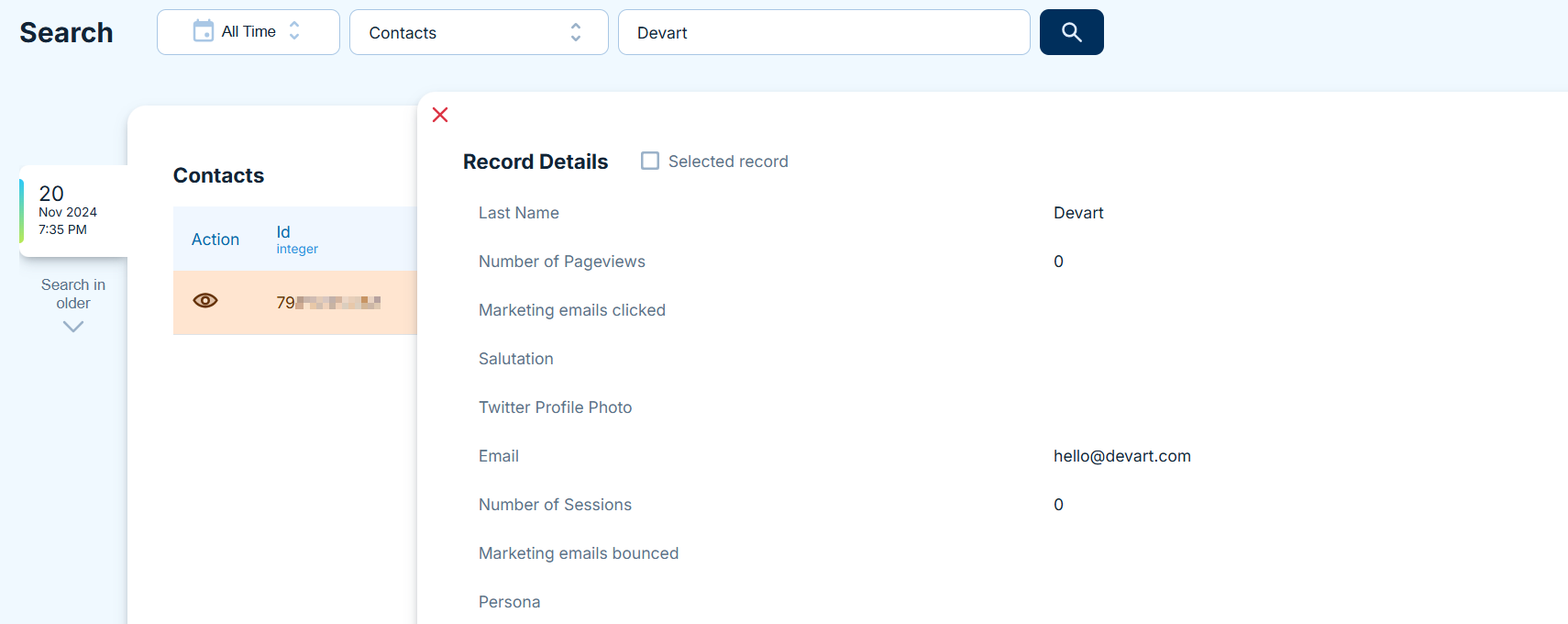Viewport: 1568px width, 624px height.
Task: Click the Action column header
Action: coord(215,240)
